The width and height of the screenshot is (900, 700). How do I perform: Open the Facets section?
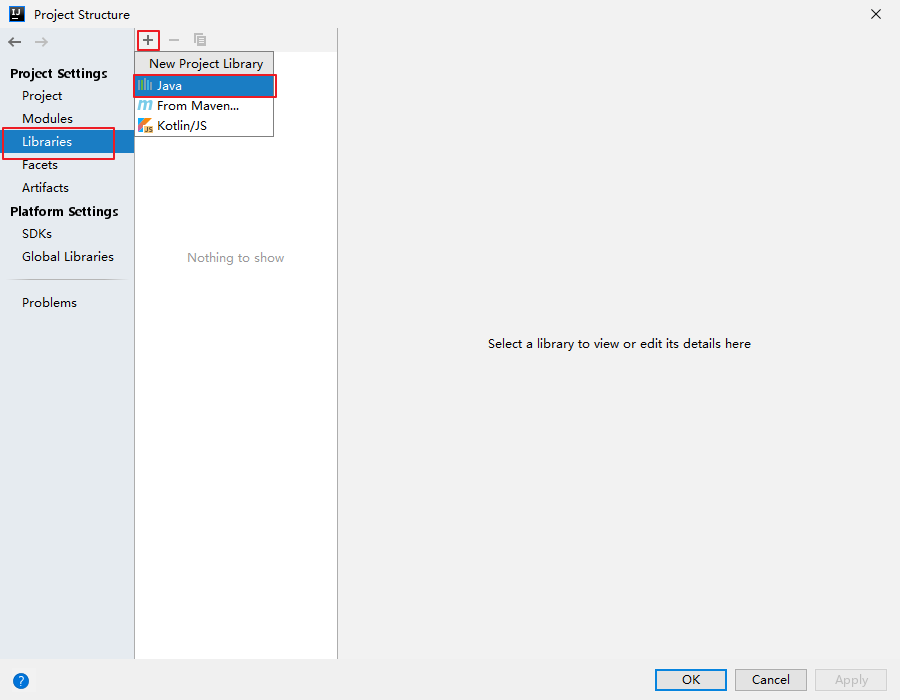click(40, 165)
